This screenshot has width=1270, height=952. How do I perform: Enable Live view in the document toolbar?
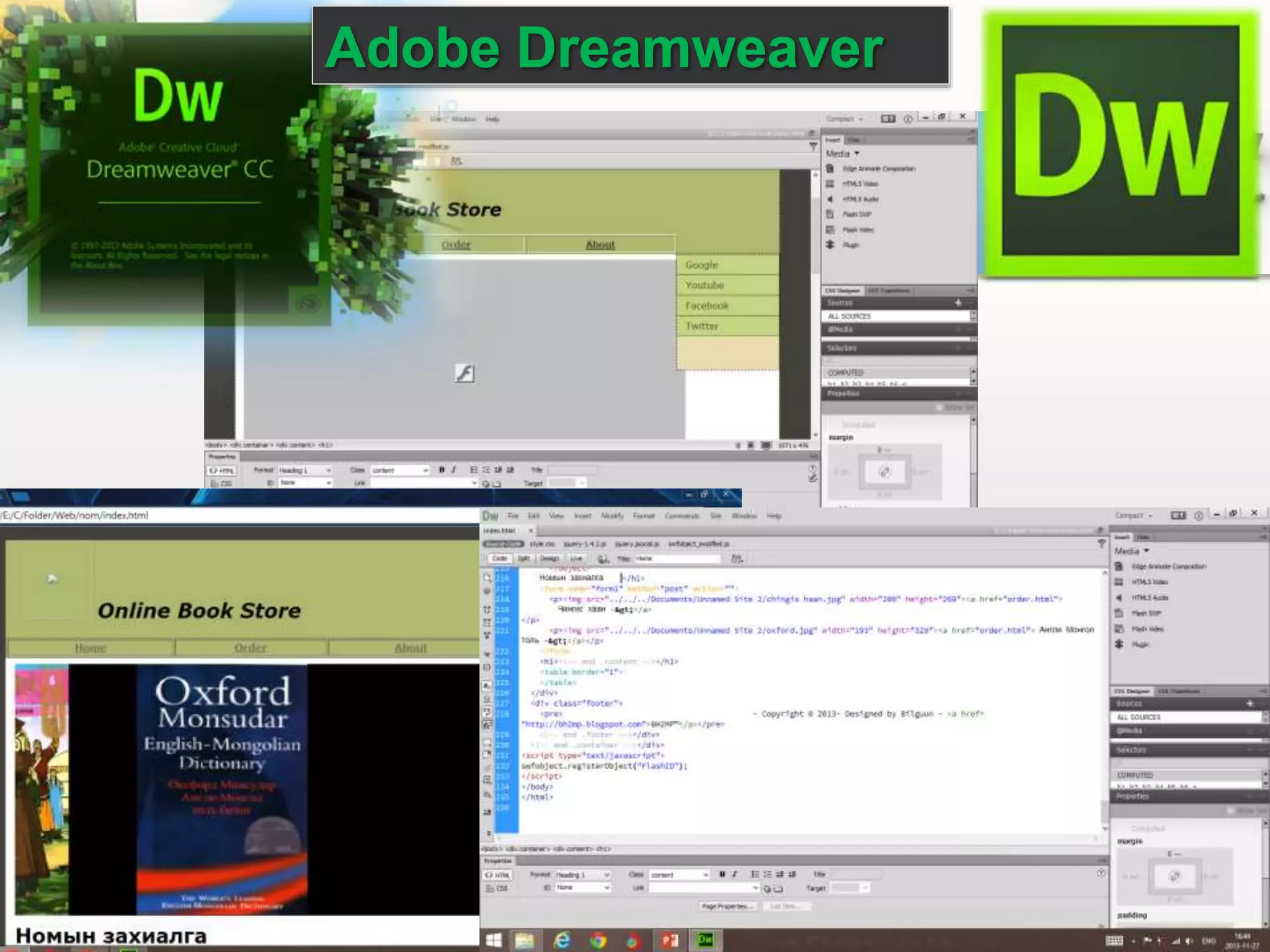click(576, 558)
